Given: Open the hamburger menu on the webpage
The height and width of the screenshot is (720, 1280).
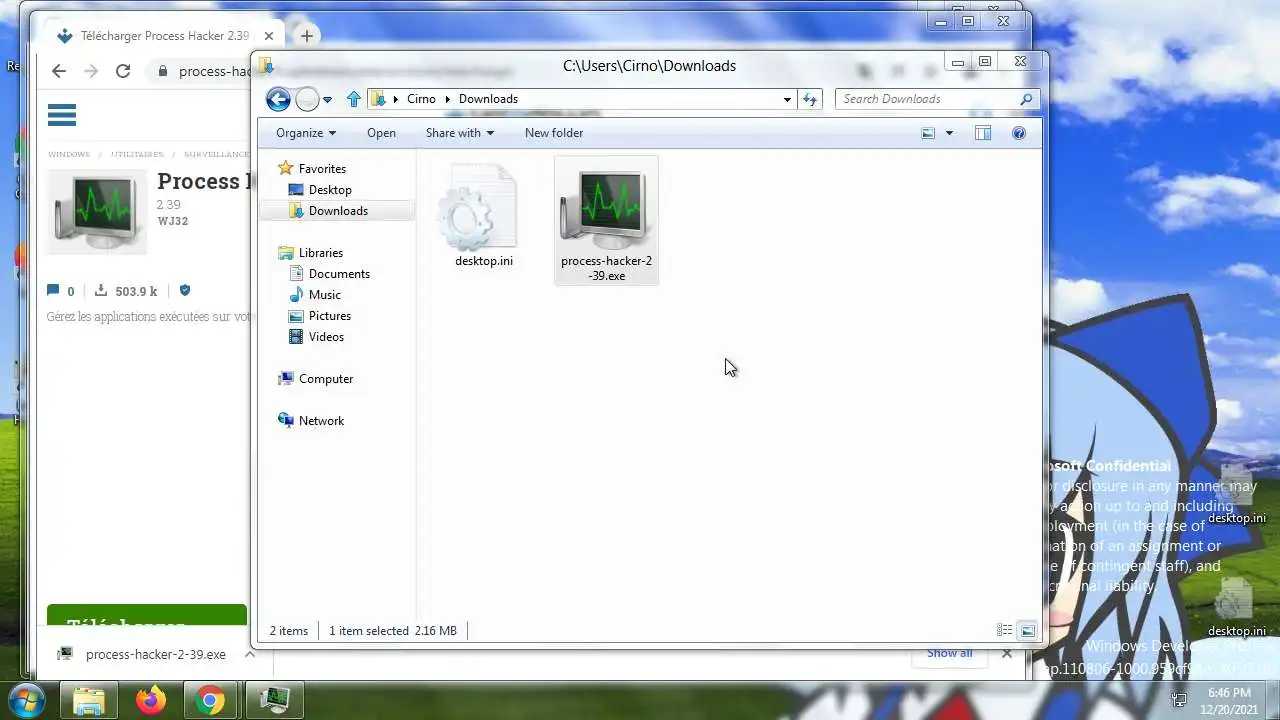Looking at the screenshot, I should [x=62, y=115].
